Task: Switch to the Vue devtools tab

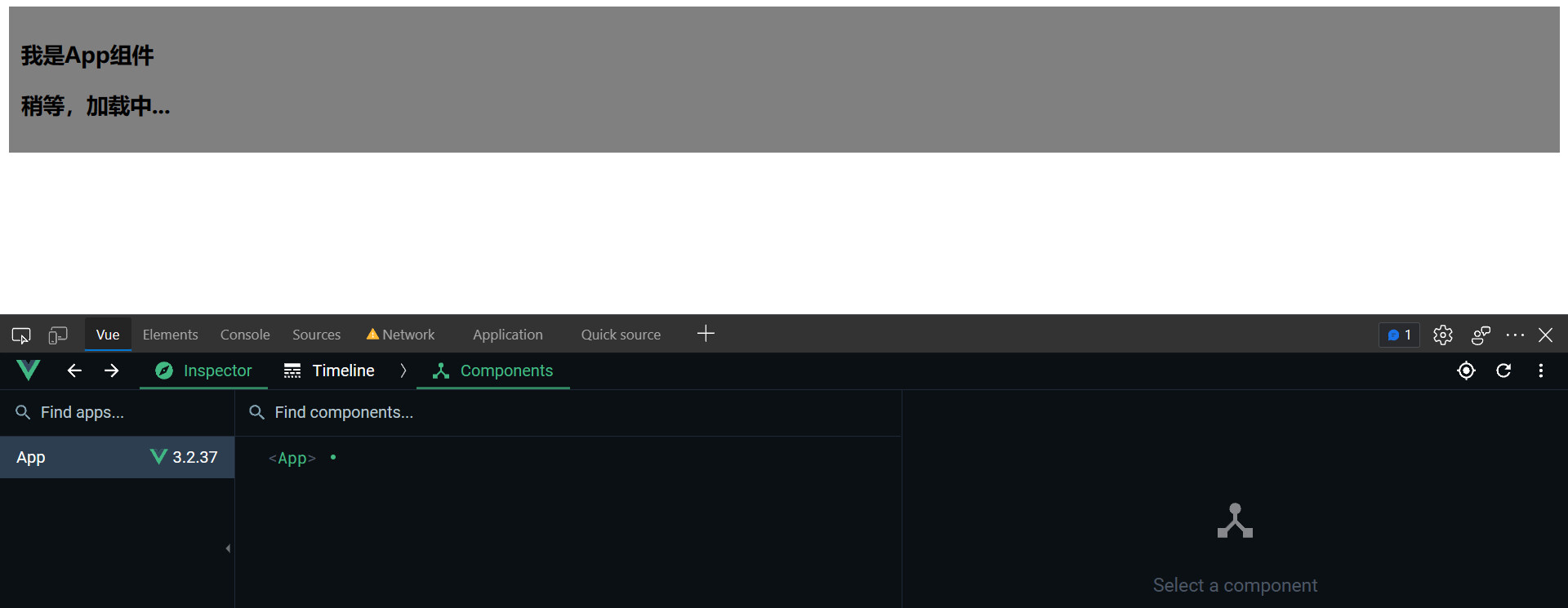Action: [x=108, y=335]
